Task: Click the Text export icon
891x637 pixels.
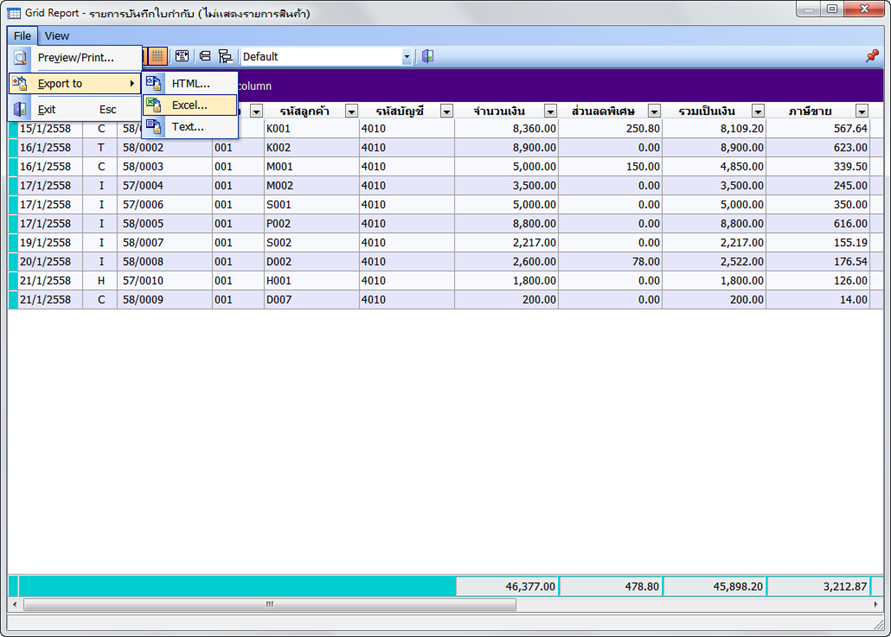Action: tap(153, 127)
